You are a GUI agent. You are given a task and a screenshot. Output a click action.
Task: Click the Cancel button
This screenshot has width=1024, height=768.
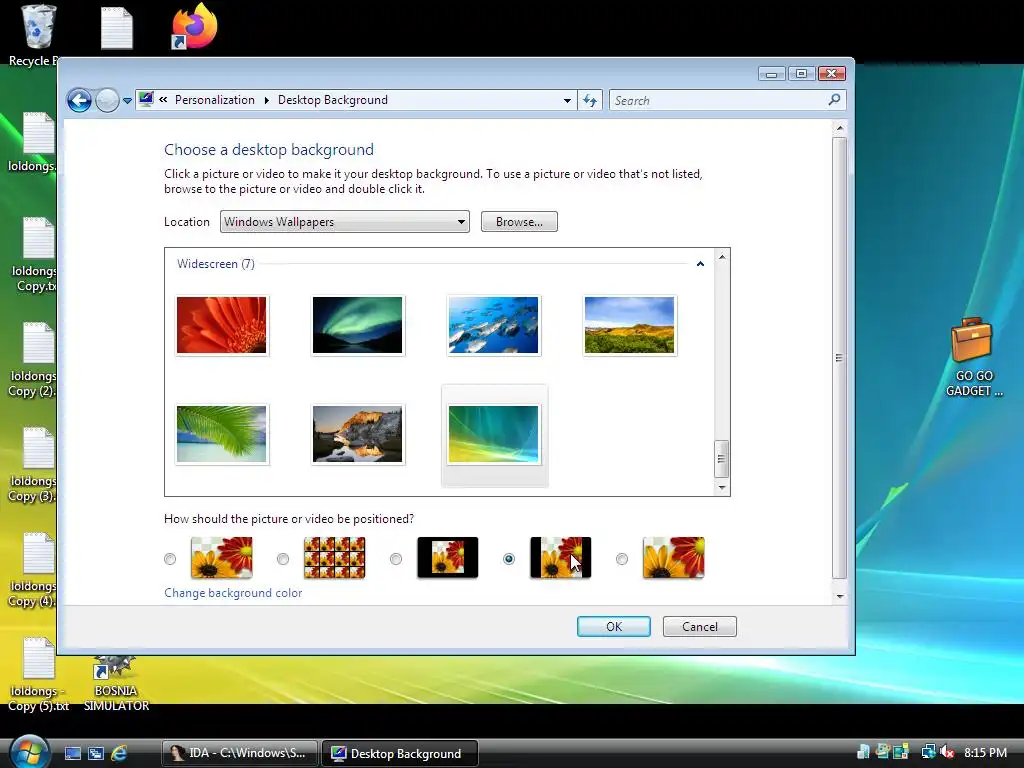coord(699,626)
